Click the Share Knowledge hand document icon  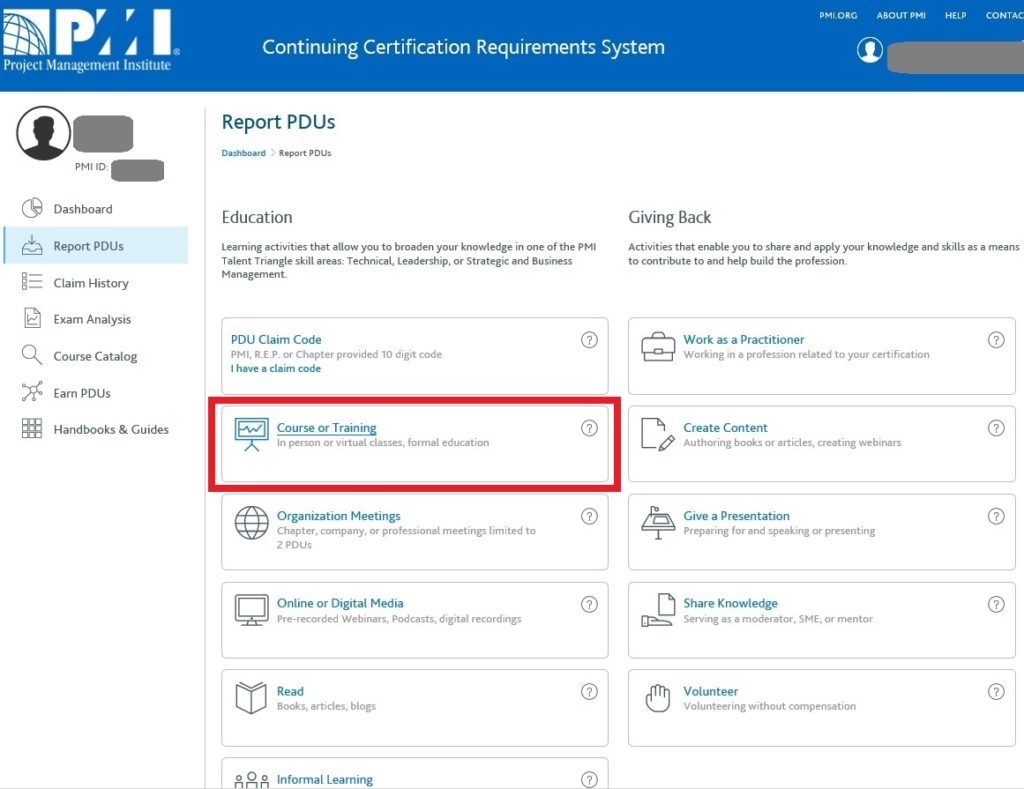[658, 610]
